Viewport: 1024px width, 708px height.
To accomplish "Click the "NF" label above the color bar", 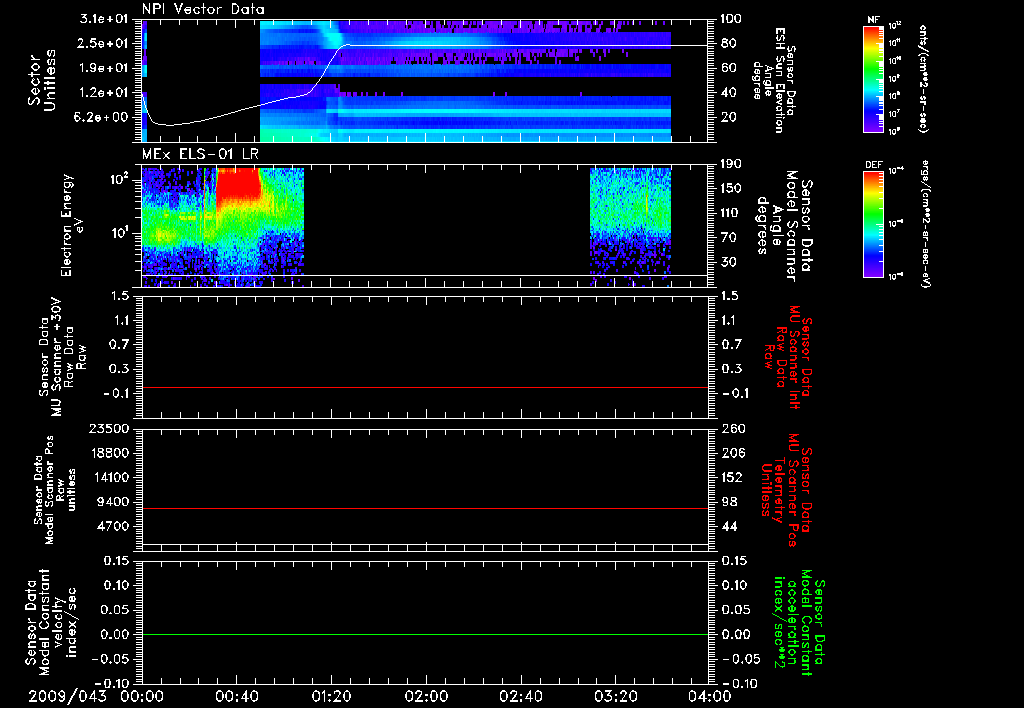I will click(x=874, y=20).
